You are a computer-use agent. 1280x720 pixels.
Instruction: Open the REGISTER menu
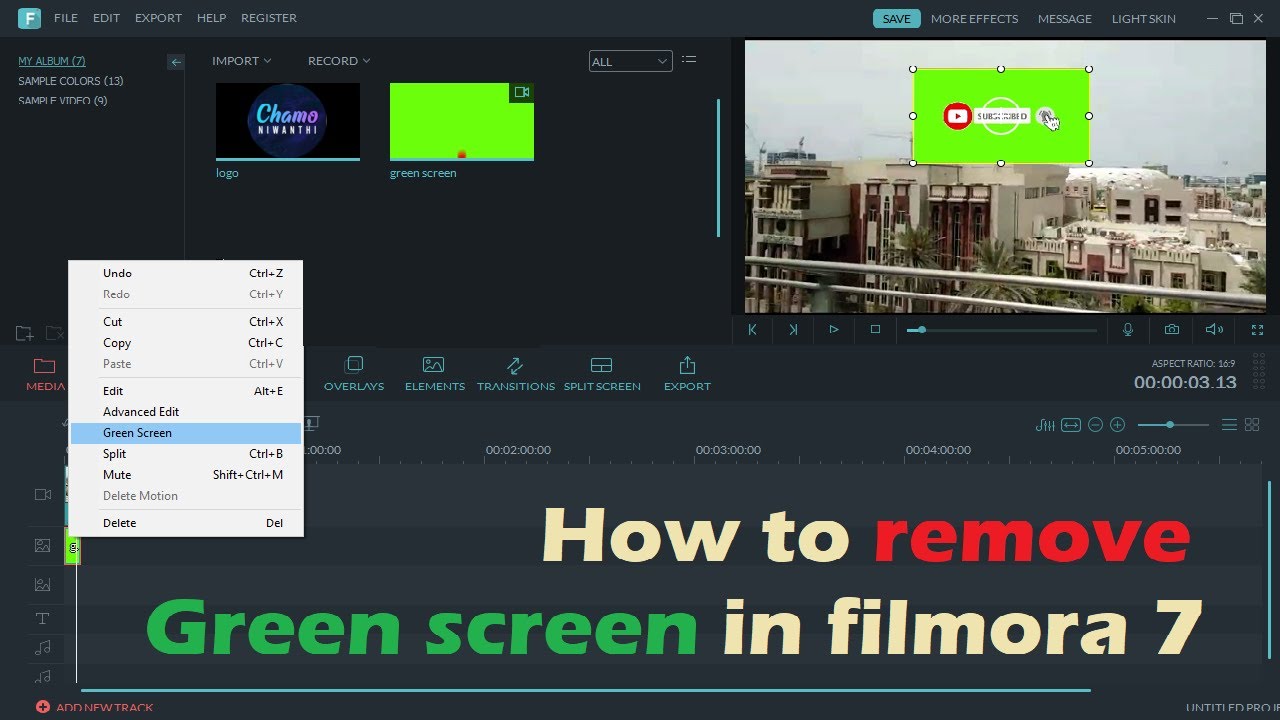(x=269, y=18)
